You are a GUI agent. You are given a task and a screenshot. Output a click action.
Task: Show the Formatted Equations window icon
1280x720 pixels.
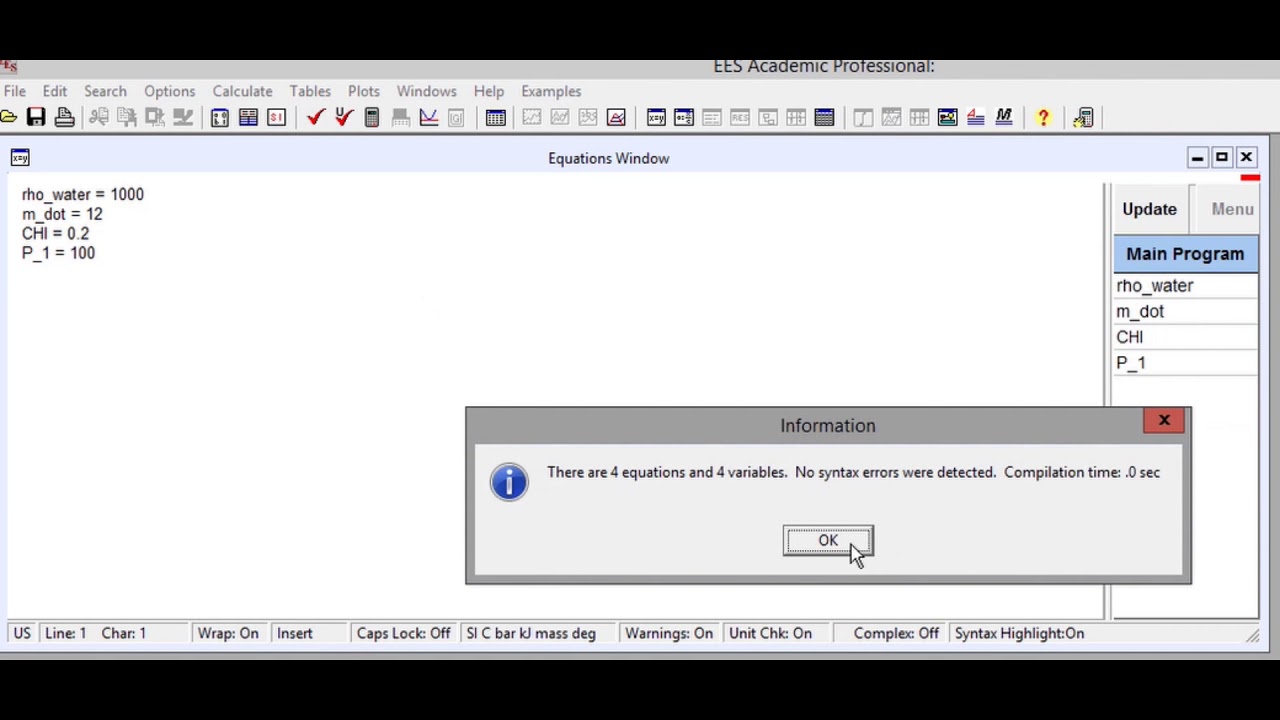click(x=684, y=118)
